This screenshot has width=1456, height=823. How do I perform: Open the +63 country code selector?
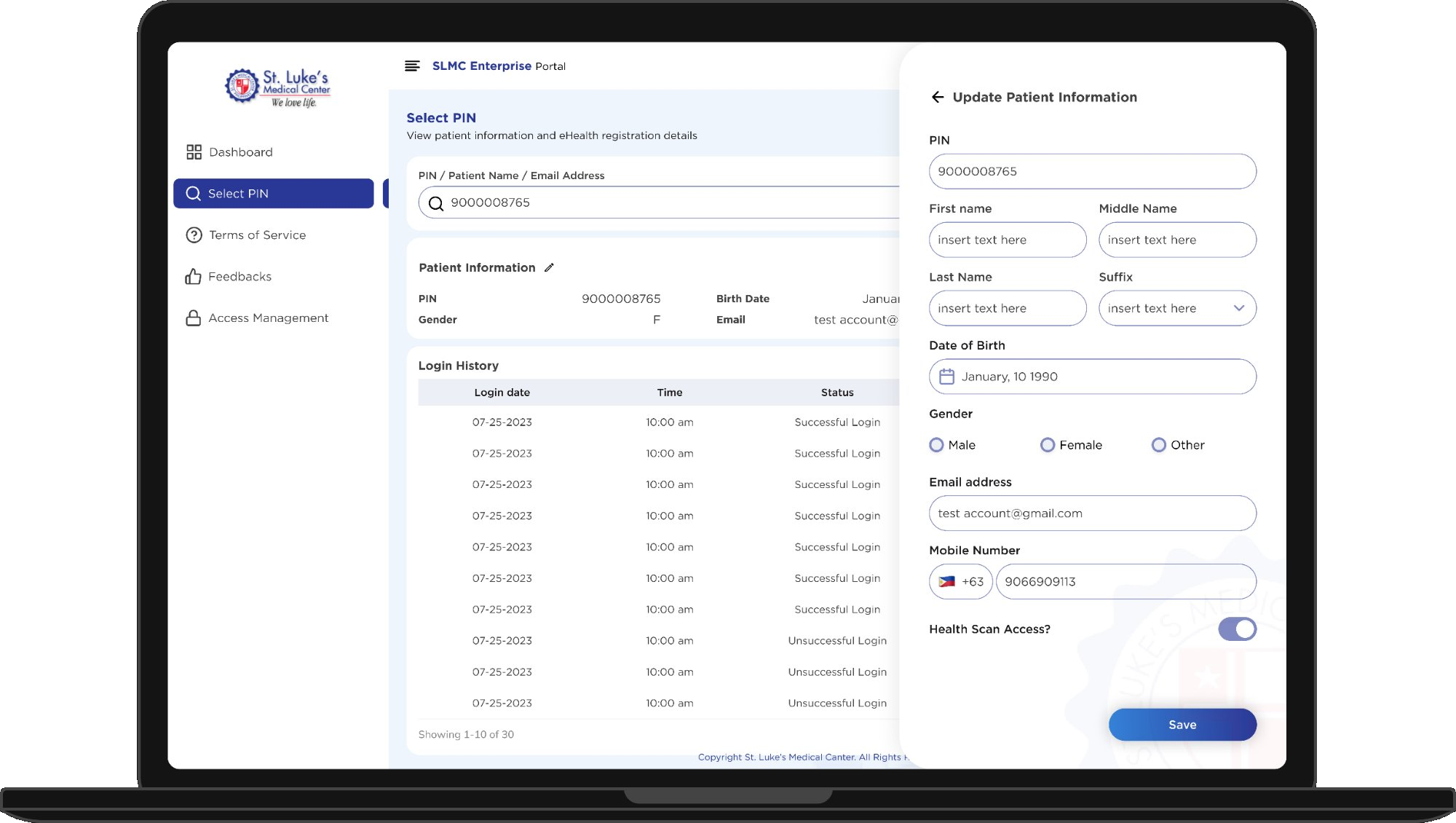coord(960,581)
